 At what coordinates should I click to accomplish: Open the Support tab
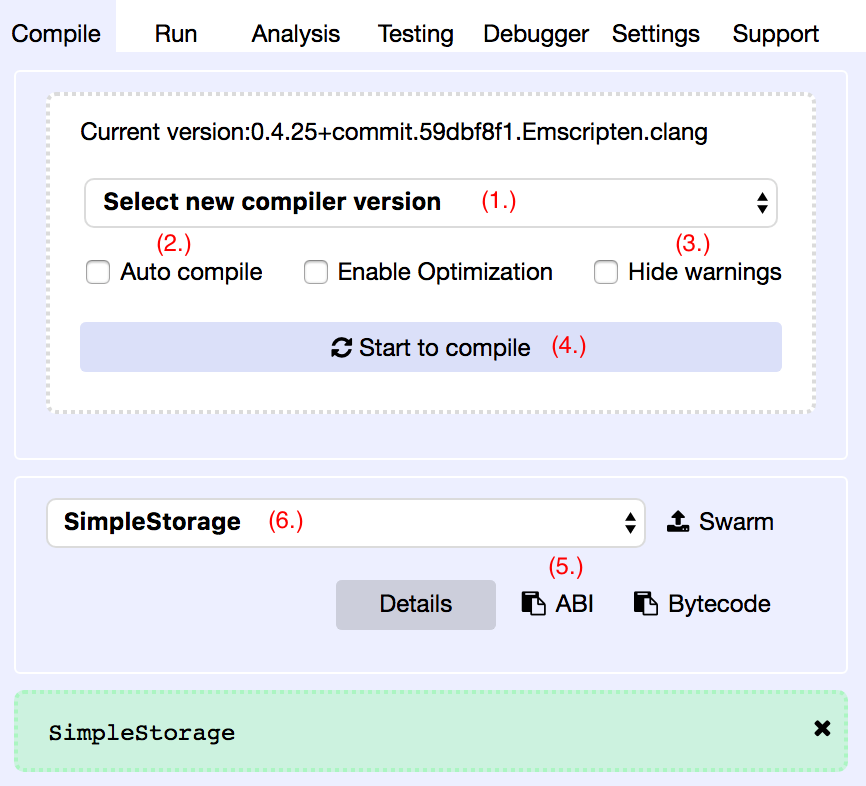(776, 34)
